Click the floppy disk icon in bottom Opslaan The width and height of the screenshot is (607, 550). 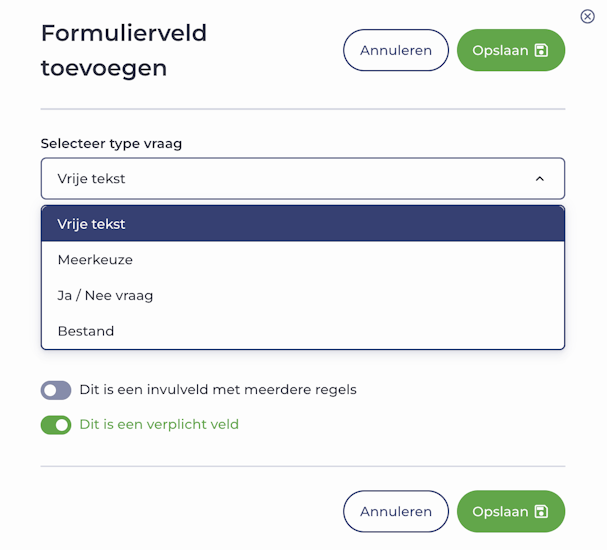pyautogui.click(x=542, y=511)
